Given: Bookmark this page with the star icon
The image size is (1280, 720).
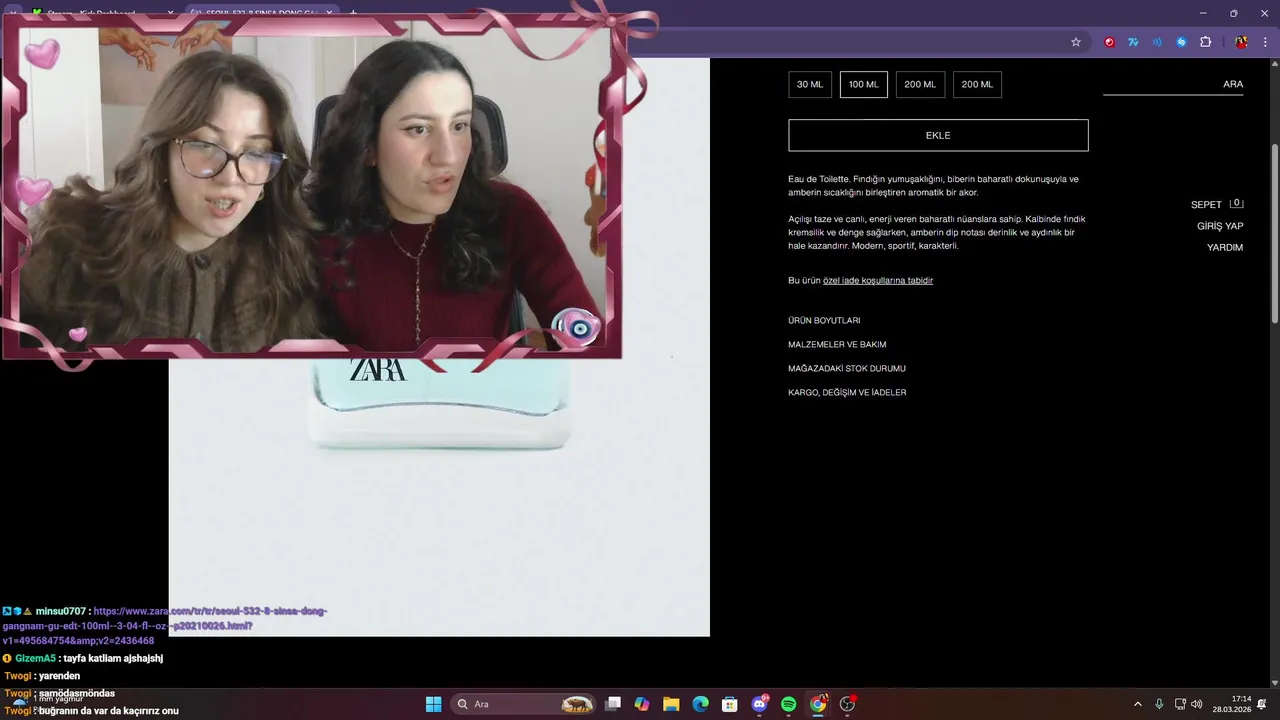Looking at the screenshot, I should (x=1076, y=42).
